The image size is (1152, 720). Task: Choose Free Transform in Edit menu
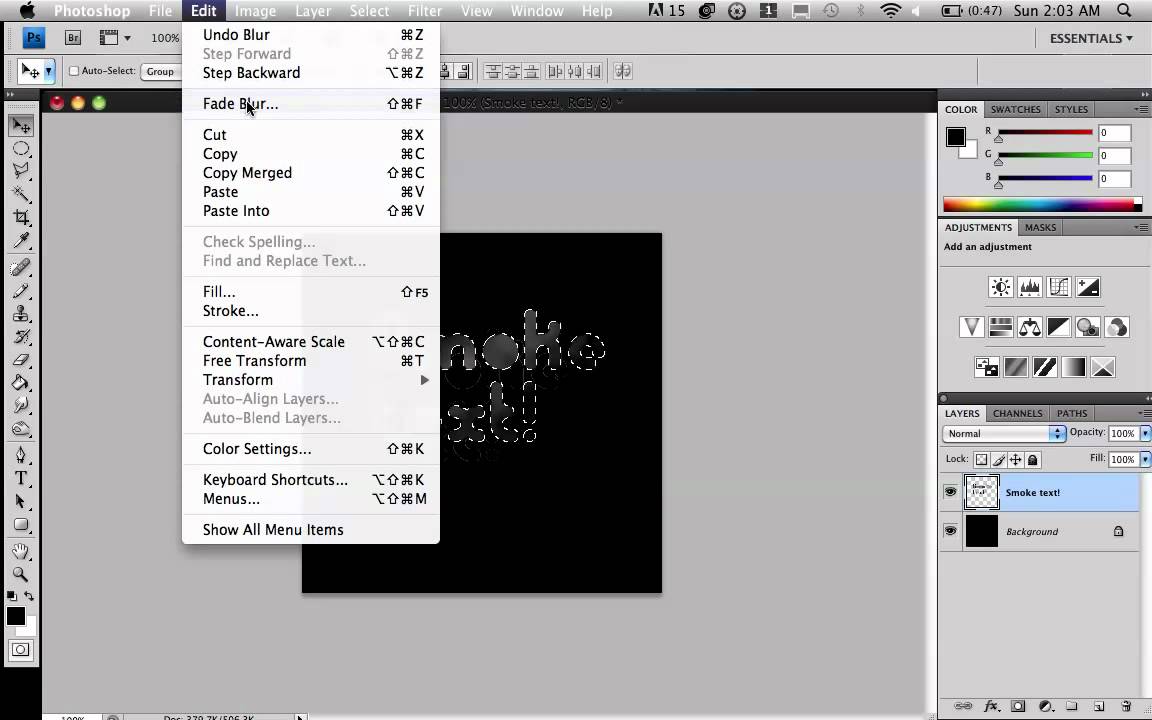coord(310,361)
